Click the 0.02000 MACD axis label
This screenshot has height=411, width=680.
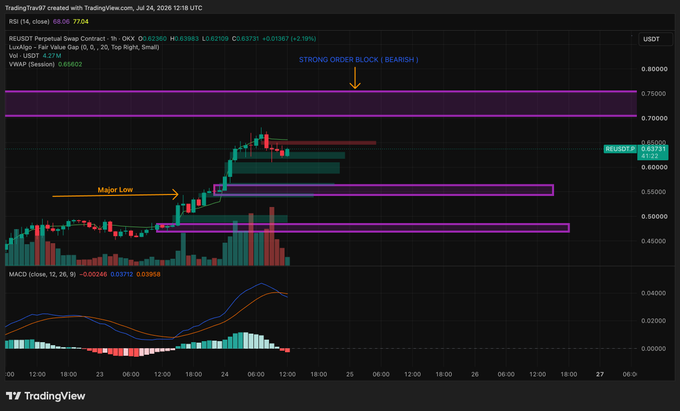point(654,321)
